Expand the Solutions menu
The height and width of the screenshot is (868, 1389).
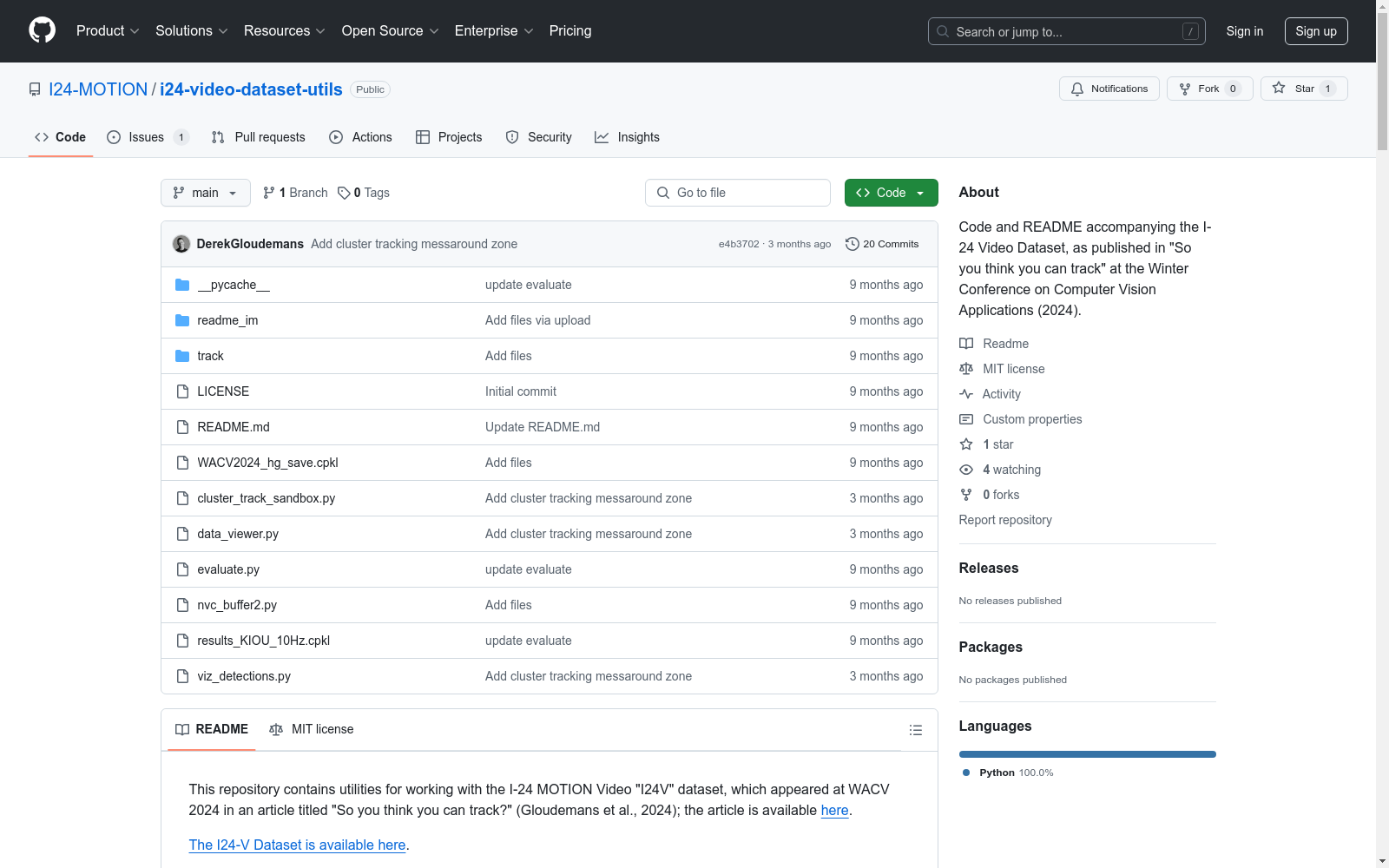(191, 30)
